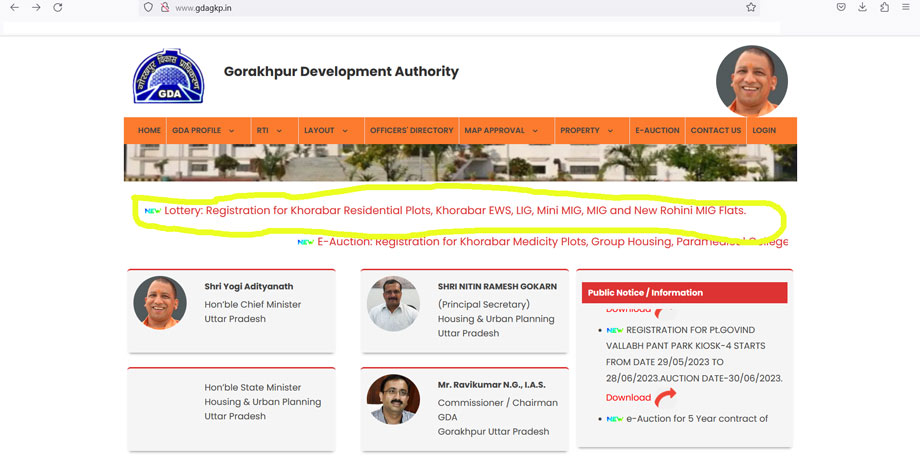
Task: Open the extensions puzzle icon
Action: pyautogui.click(x=884, y=7)
